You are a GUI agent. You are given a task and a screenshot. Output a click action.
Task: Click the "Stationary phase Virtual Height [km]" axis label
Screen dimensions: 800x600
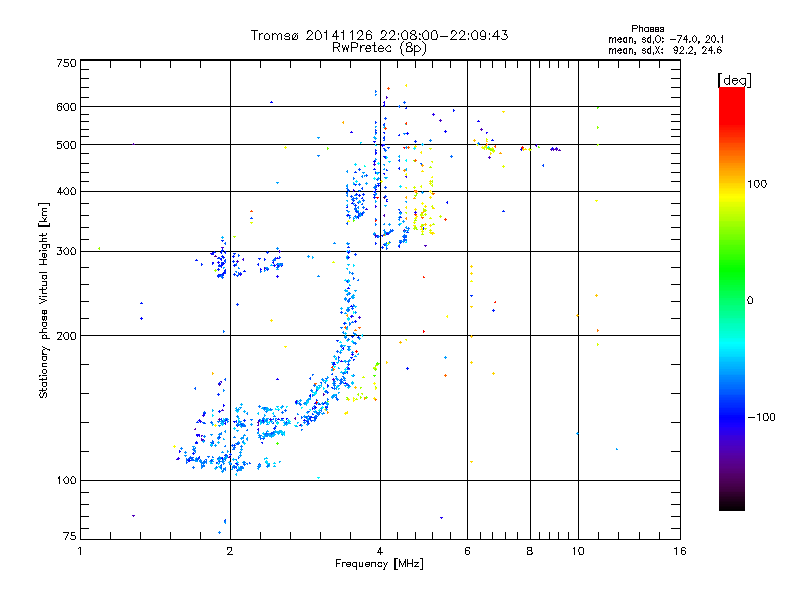tap(44, 300)
